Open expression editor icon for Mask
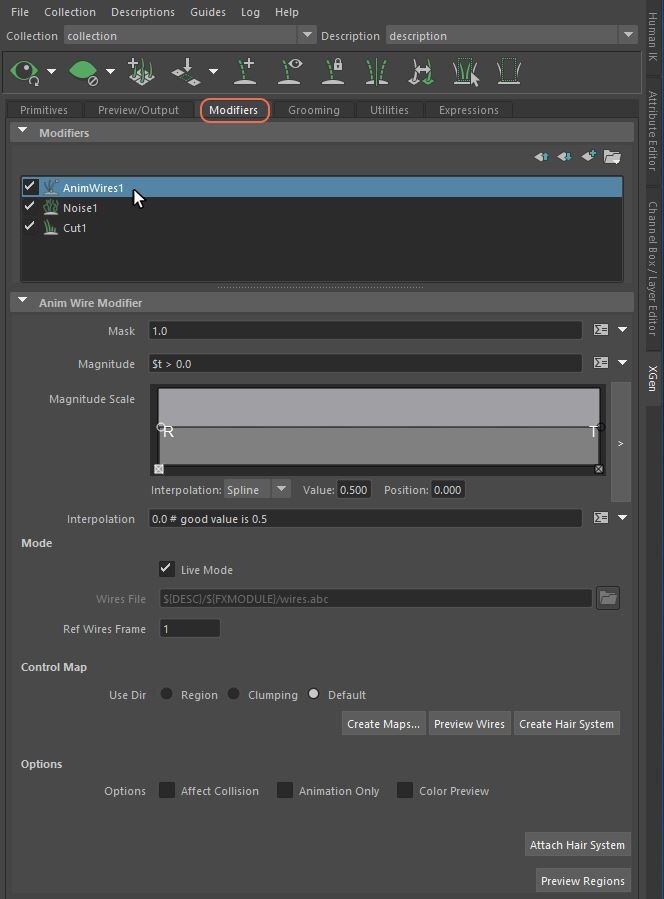Image resolution: width=664 pixels, height=899 pixels. [600, 330]
